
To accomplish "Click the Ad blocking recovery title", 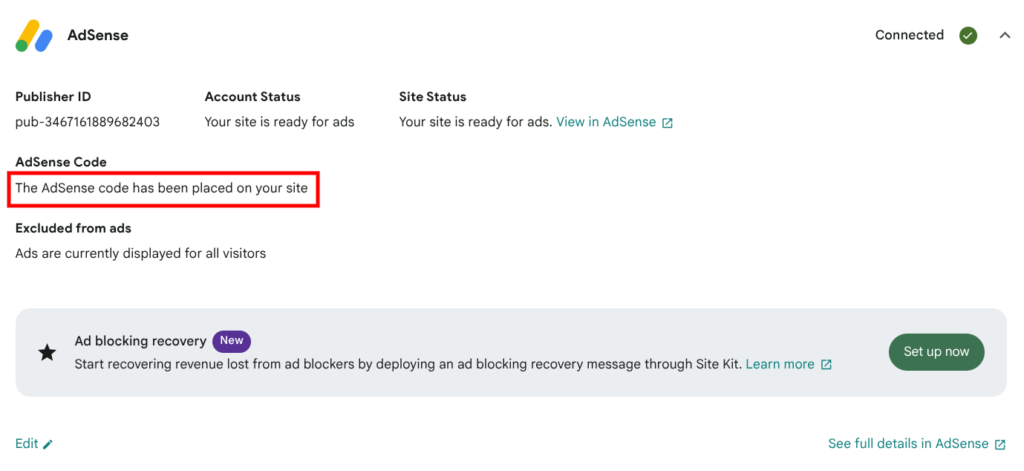I will tap(140, 341).
